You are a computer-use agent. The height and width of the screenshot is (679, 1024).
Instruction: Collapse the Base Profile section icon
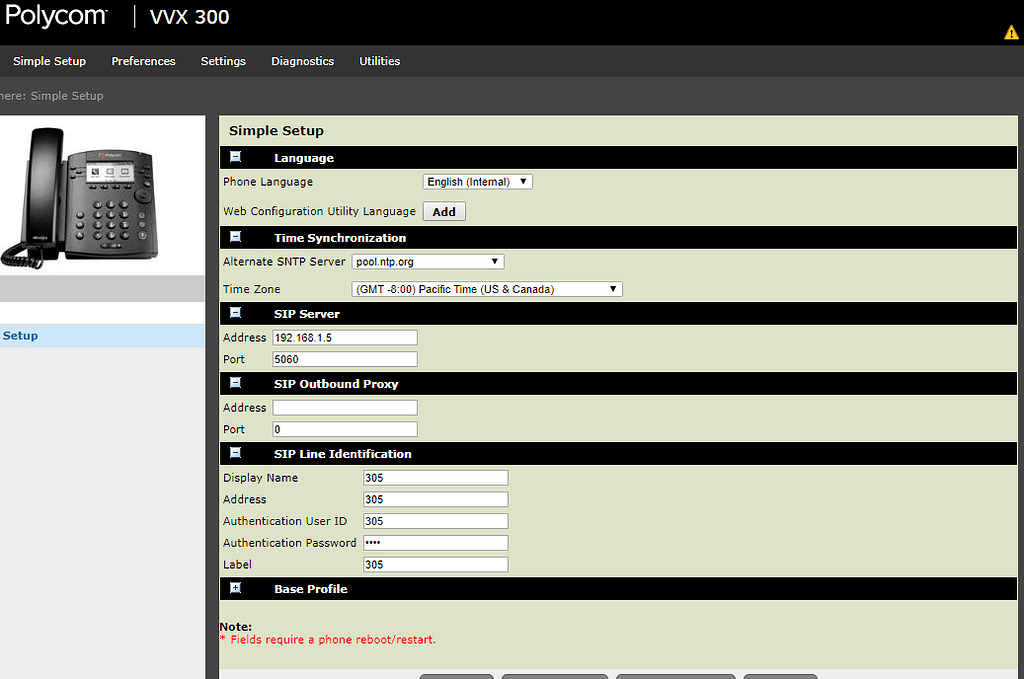235,589
